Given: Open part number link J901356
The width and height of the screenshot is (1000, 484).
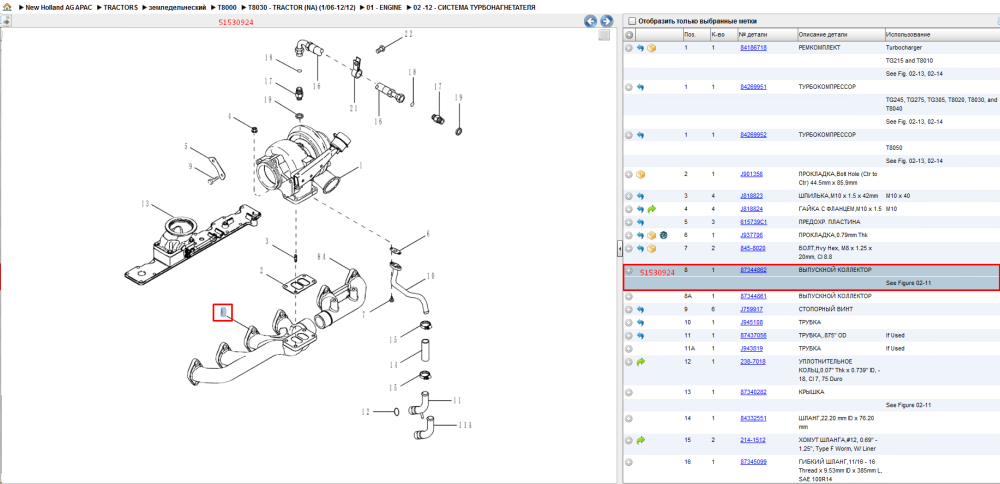Looking at the screenshot, I should 751,174.
